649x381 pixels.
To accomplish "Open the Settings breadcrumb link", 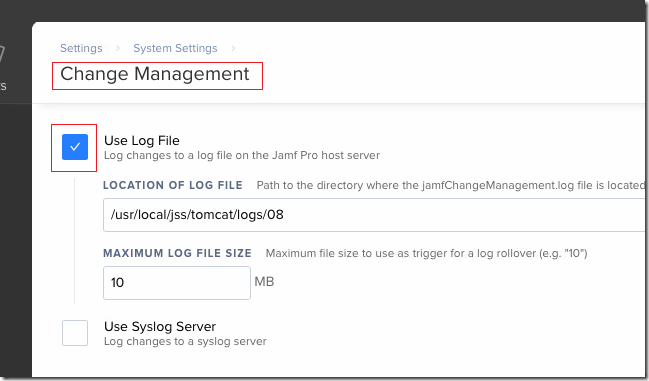I will point(81,48).
